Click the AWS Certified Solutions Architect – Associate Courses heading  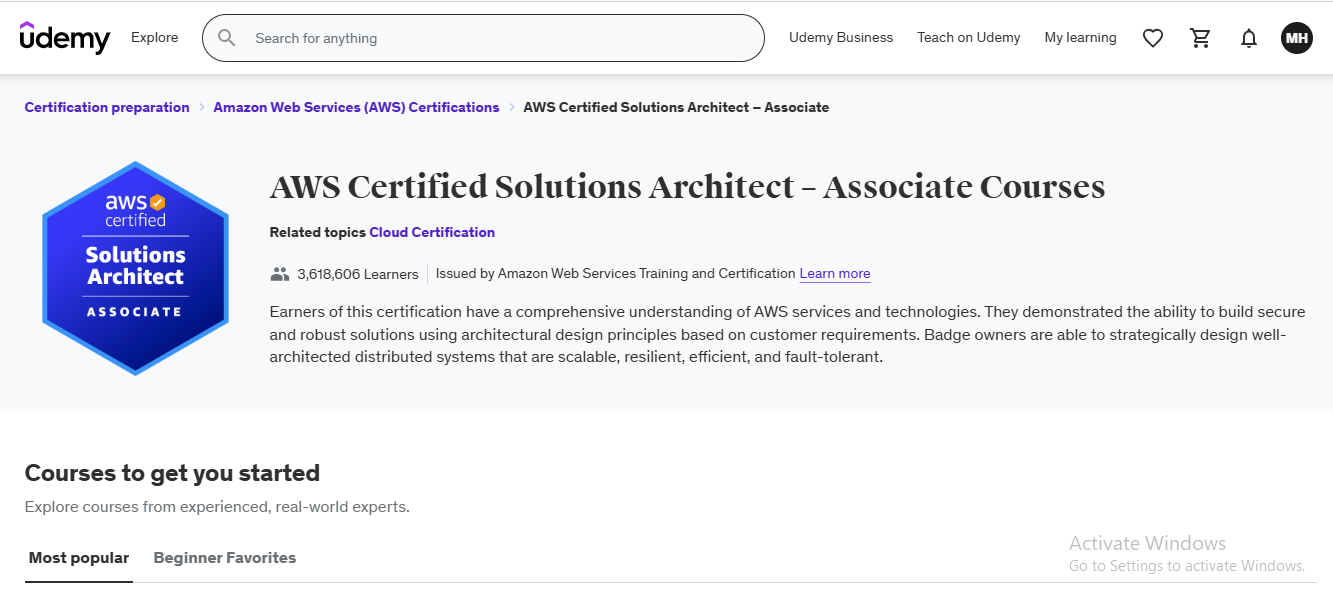click(687, 187)
